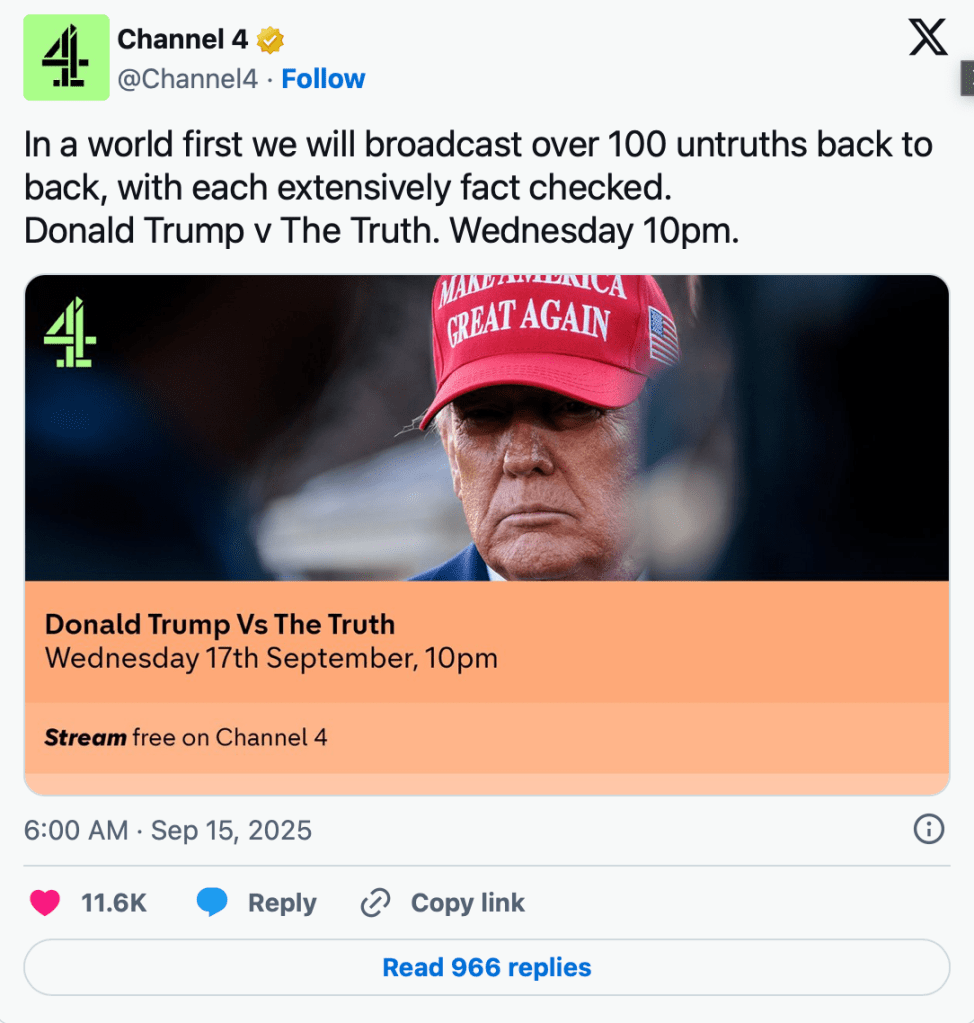Open the tweet info circle icon

pos(929,829)
